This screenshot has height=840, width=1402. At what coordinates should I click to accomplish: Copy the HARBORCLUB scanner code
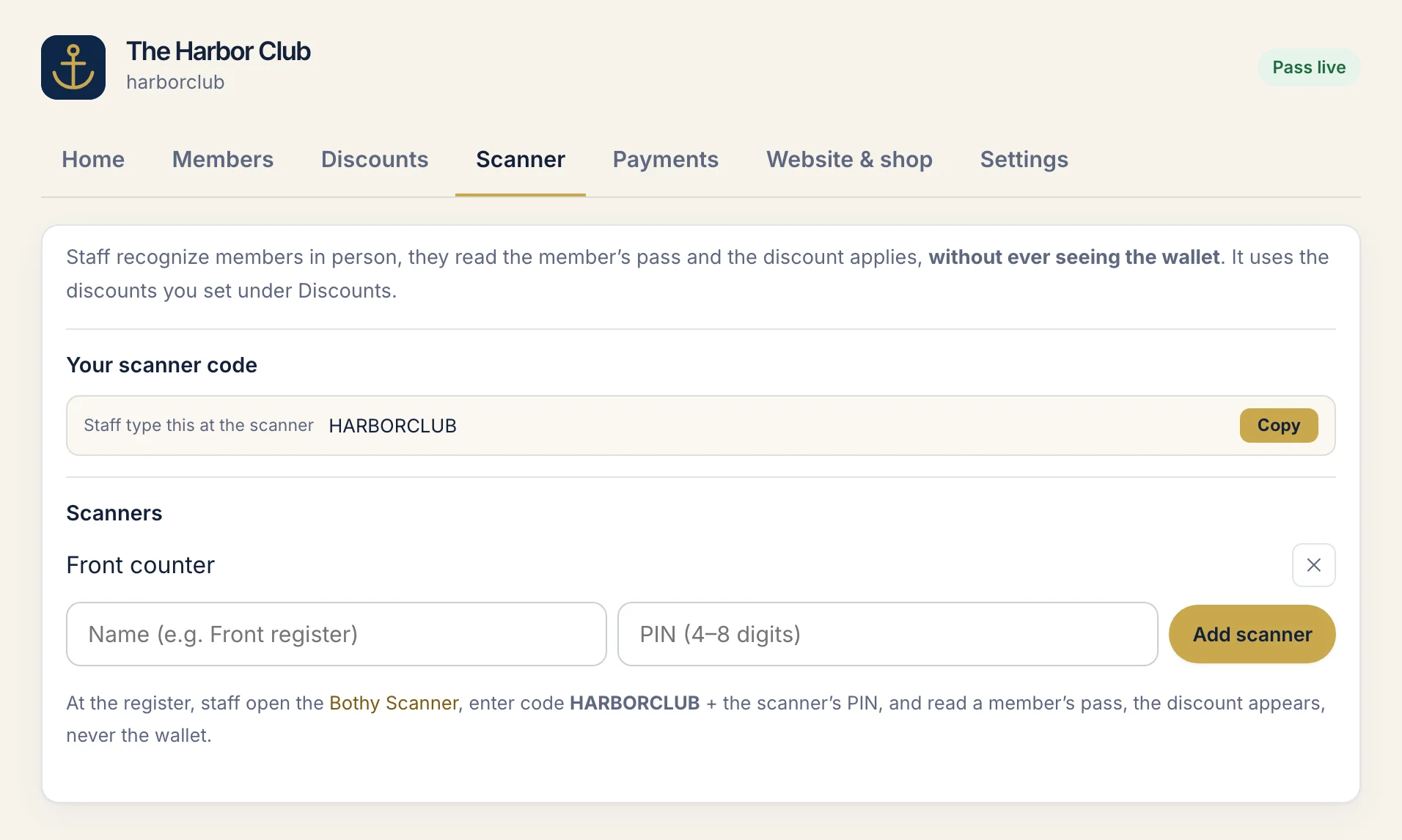1278,425
